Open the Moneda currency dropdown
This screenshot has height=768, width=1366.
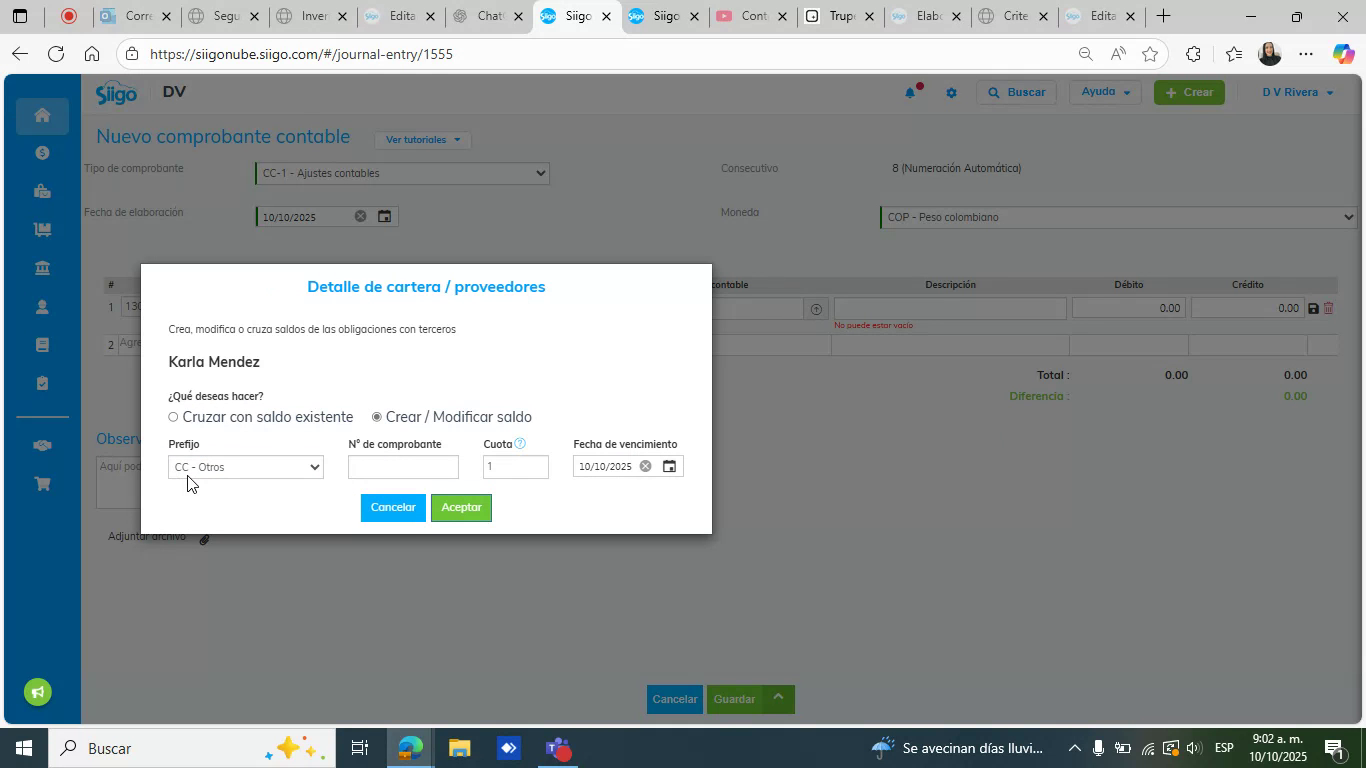(x=1118, y=217)
